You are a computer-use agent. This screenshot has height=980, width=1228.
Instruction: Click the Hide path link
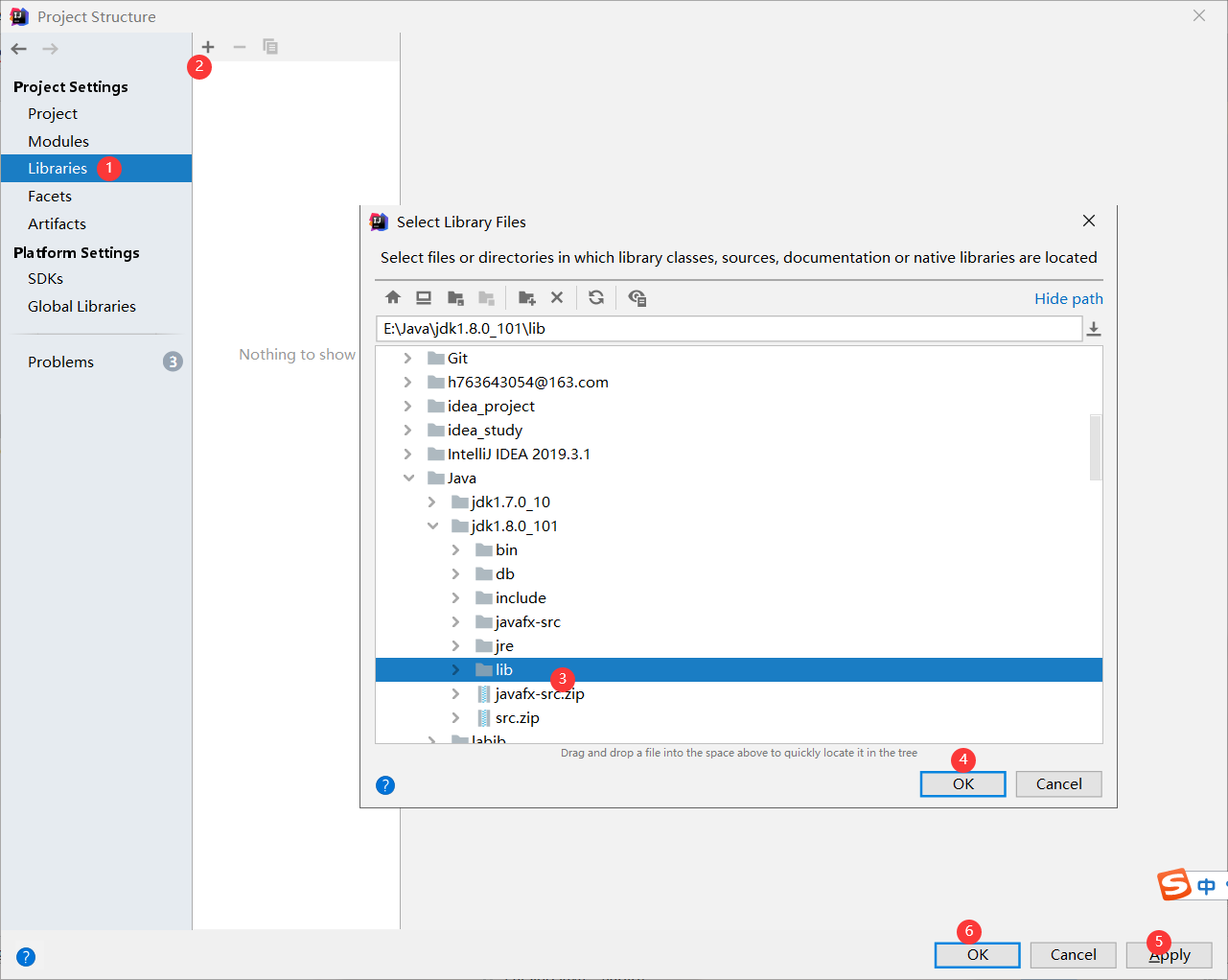coord(1069,298)
